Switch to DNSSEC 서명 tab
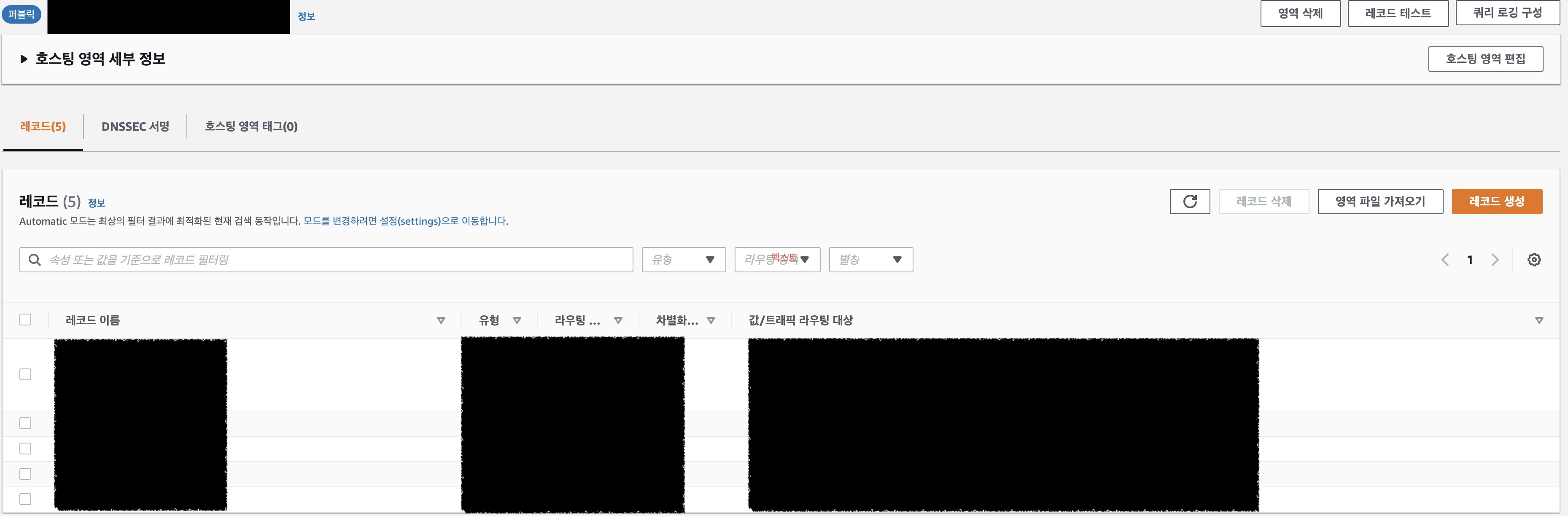Screen dimensions: 1568x516 (135, 126)
